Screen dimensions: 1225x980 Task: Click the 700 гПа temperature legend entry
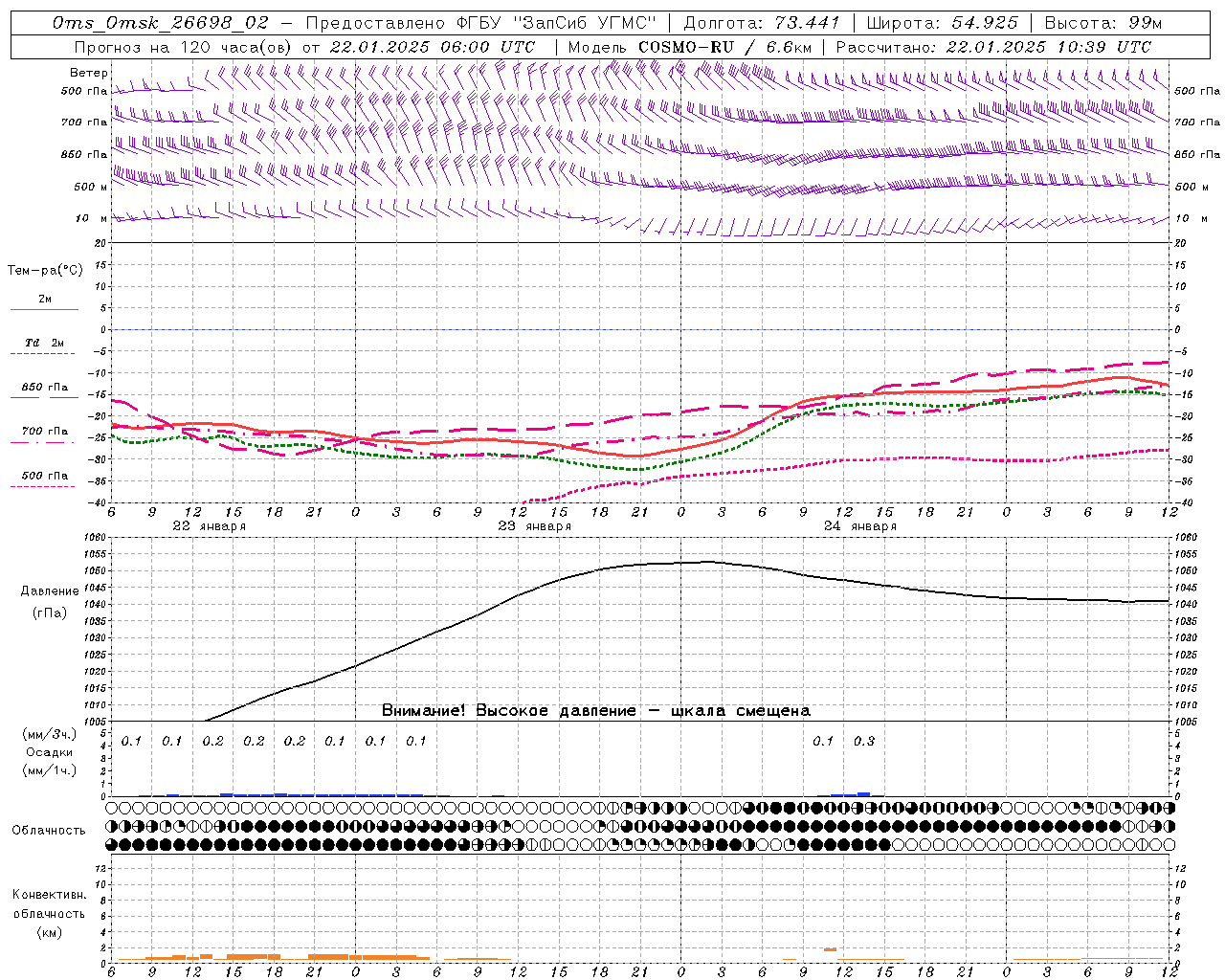[x=45, y=432]
